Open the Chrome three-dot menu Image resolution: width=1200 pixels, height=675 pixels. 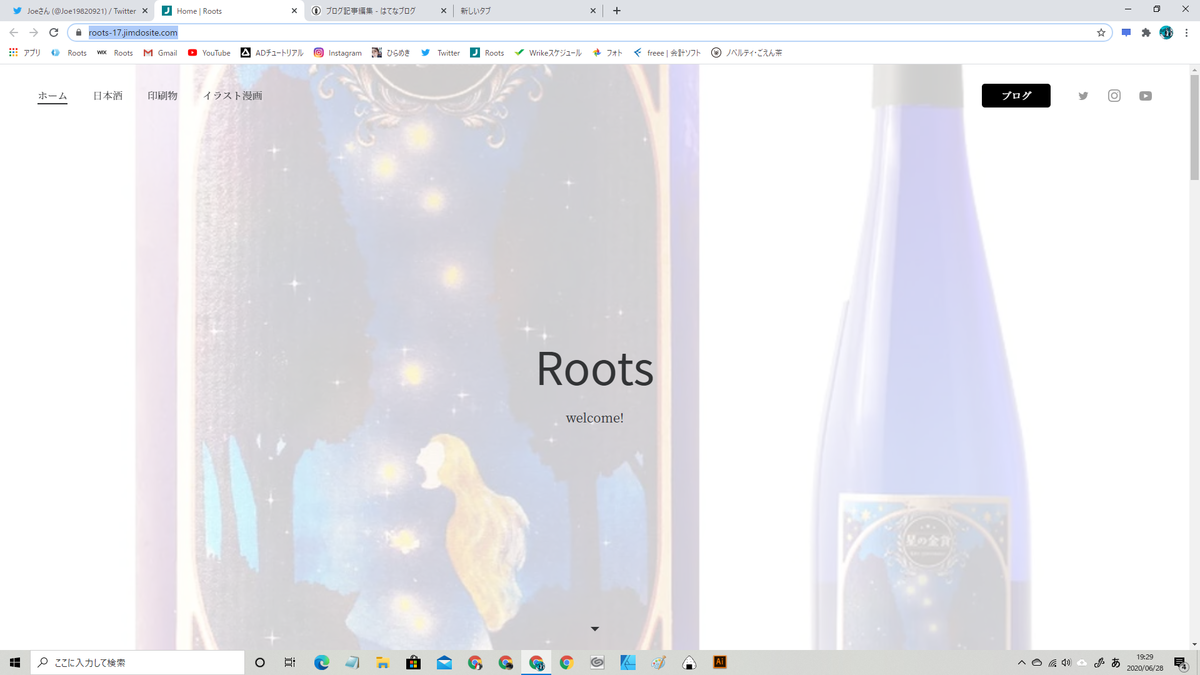tap(1187, 32)
